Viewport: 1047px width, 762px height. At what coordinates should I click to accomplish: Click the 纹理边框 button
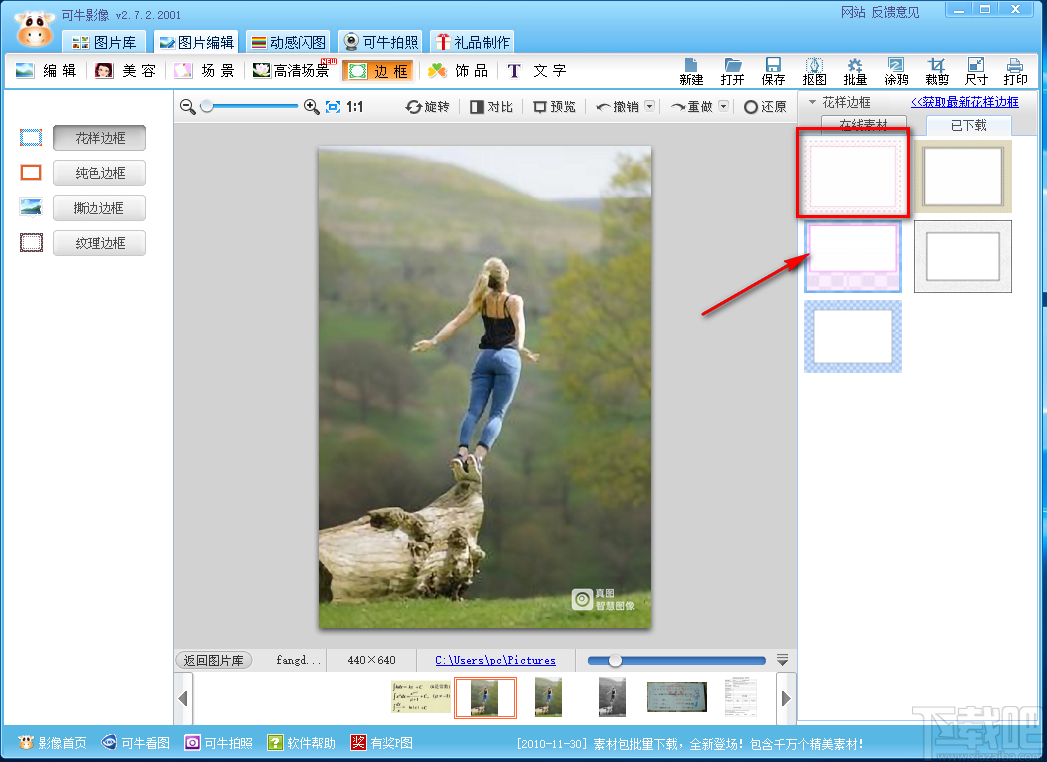(99, 242)
